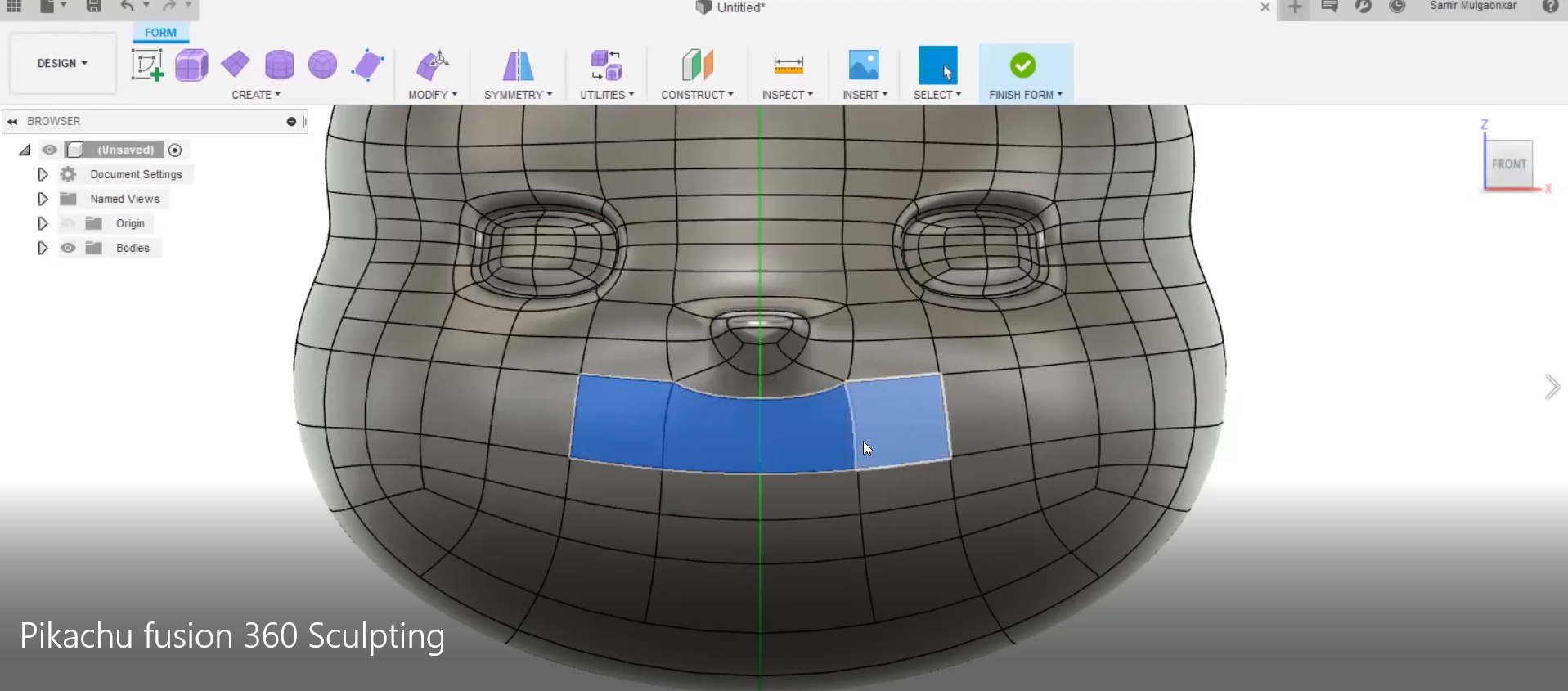Image resolution: width=1568 pixels, height=691 pixels.
Task: Select the Face creation tool
Action: click(367, 65)
